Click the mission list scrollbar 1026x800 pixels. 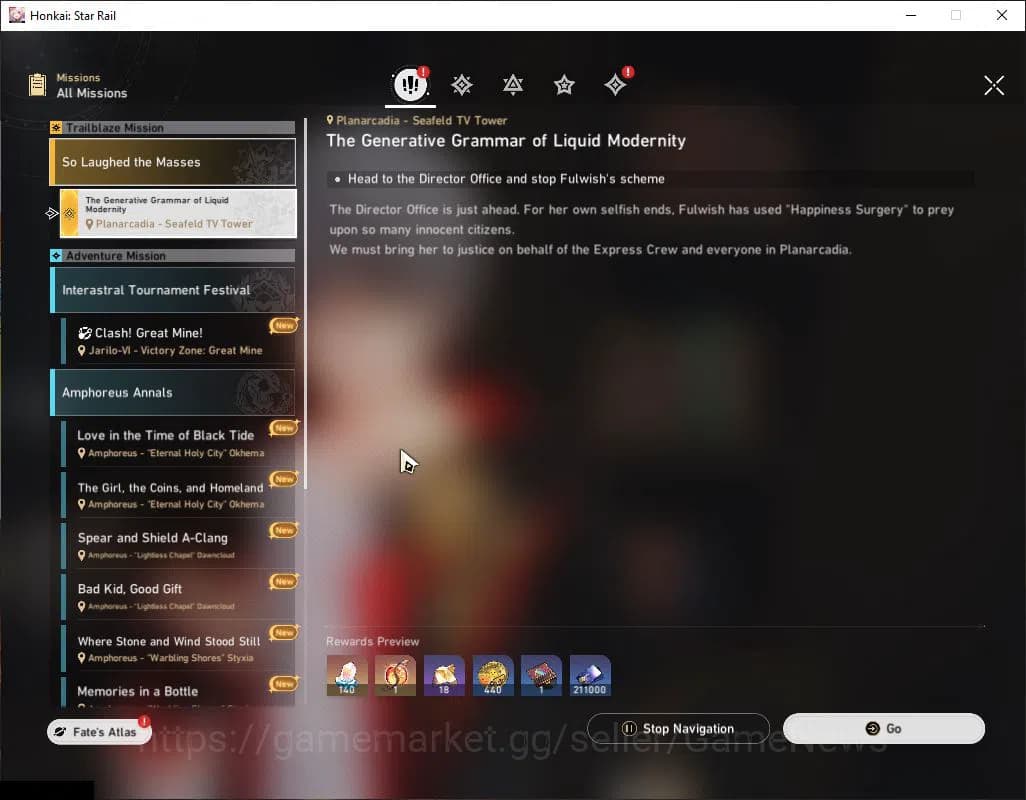(305, 304)
